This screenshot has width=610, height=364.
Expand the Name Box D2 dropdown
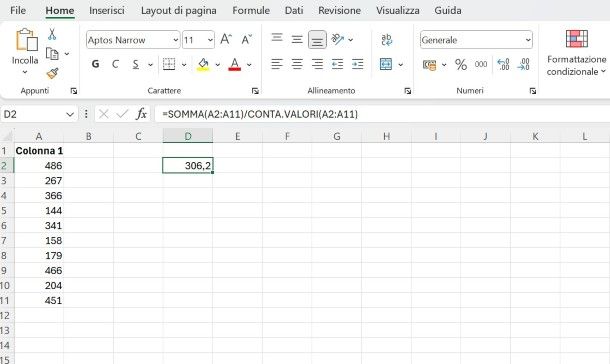[70, 114]
